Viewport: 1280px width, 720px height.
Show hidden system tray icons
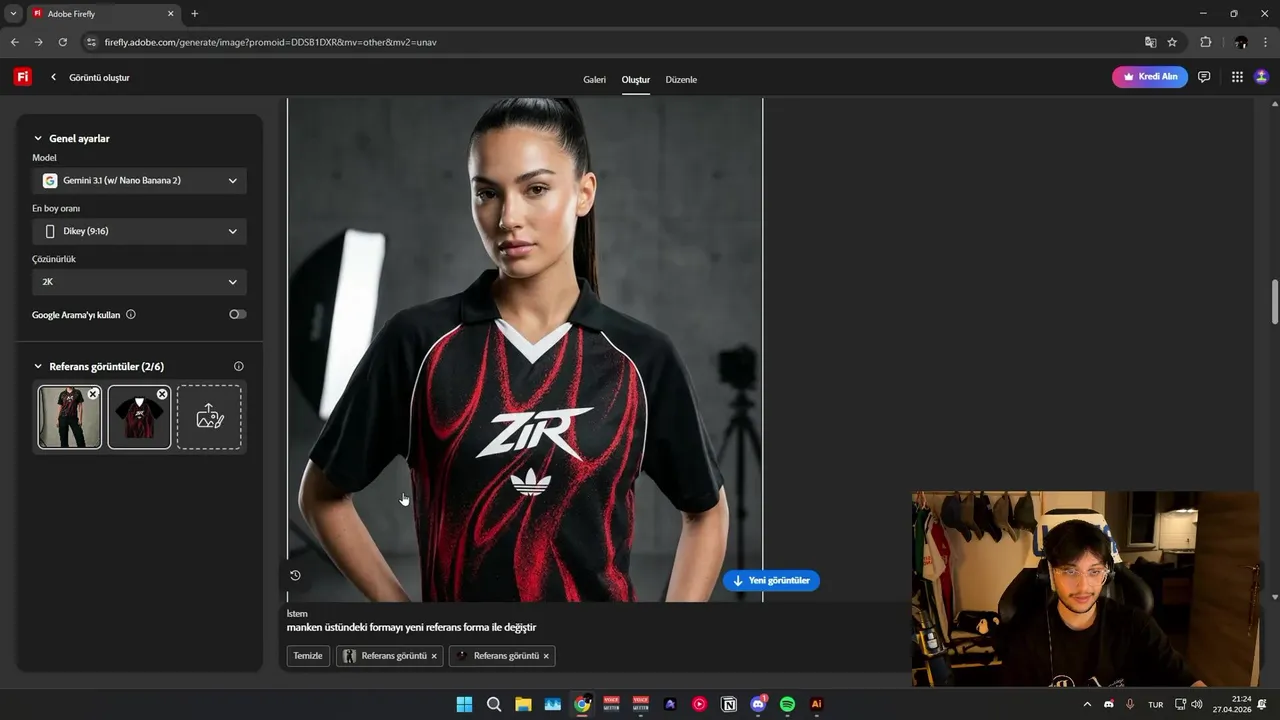[1087, 704]
